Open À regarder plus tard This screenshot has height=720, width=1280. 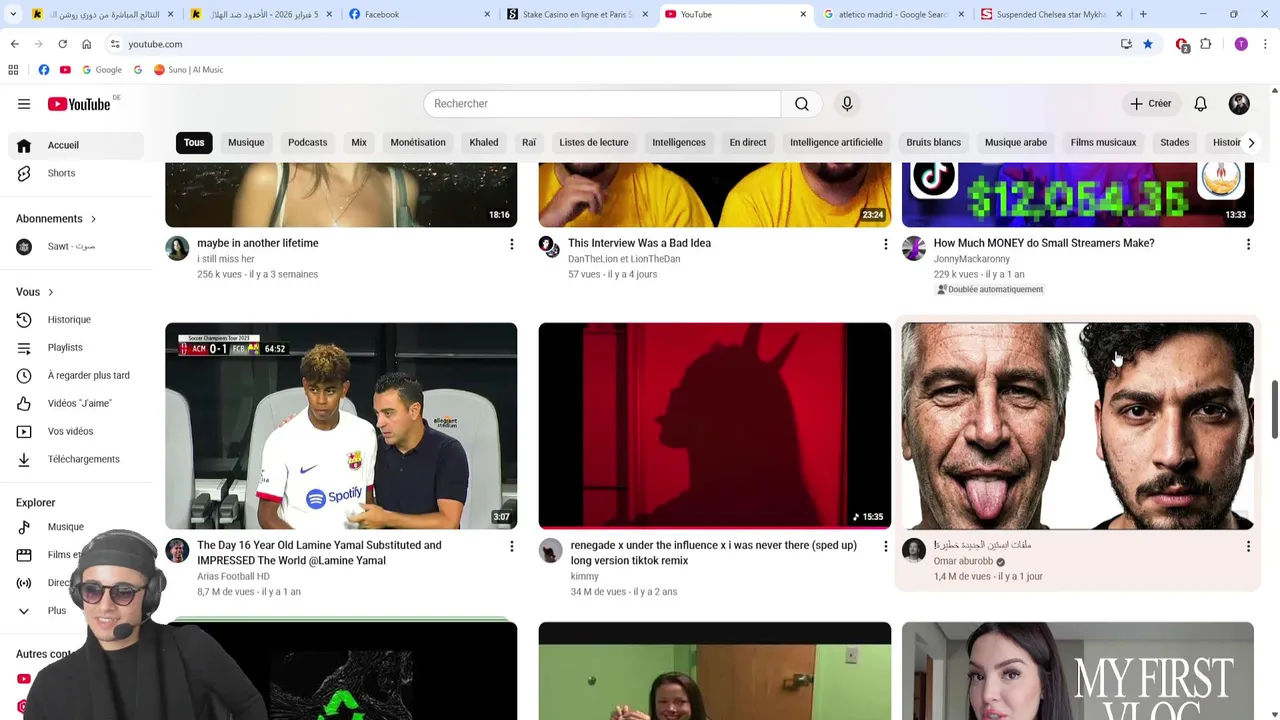[x=77, y=375]
